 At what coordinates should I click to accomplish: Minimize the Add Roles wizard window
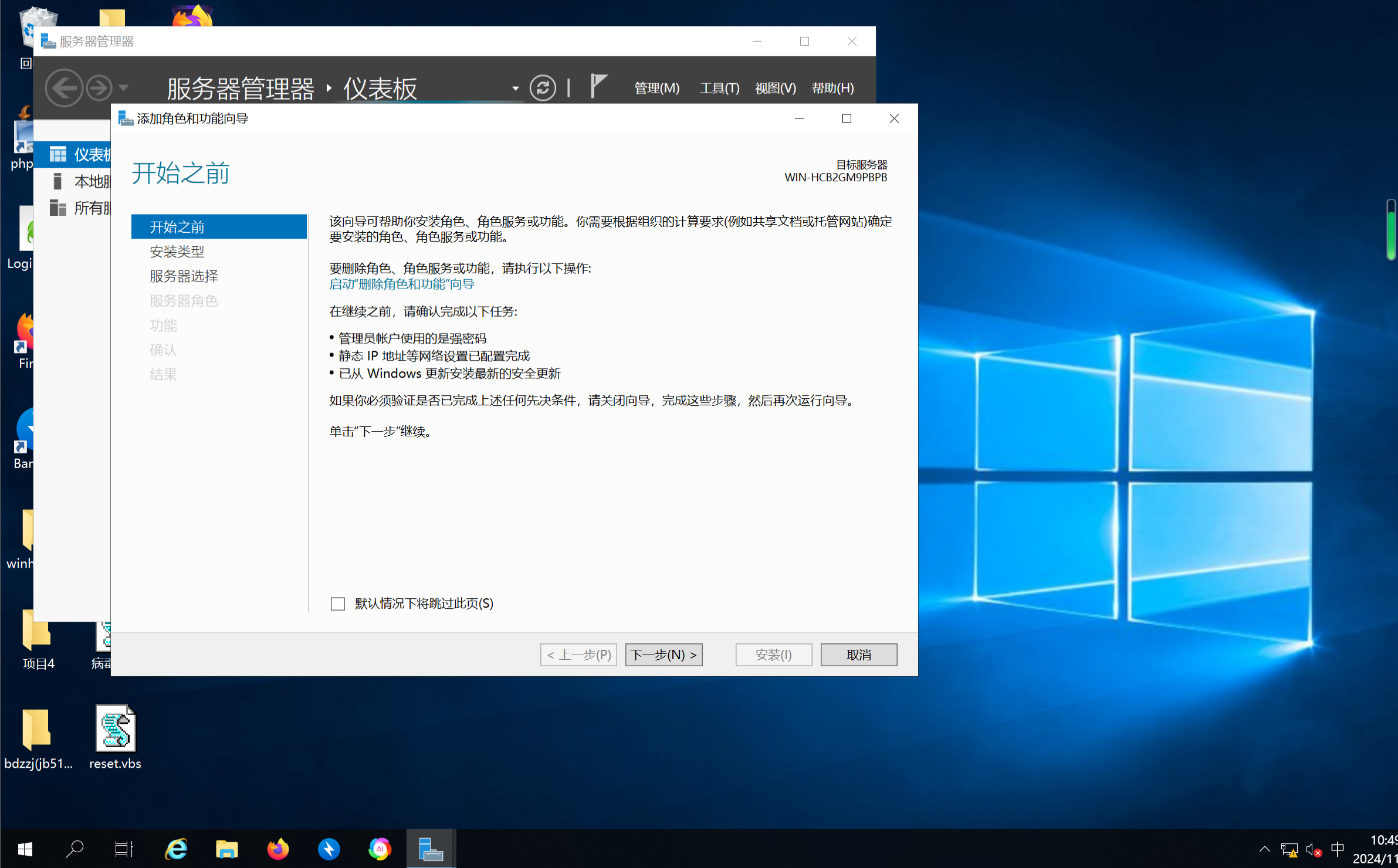coord(799,118)
